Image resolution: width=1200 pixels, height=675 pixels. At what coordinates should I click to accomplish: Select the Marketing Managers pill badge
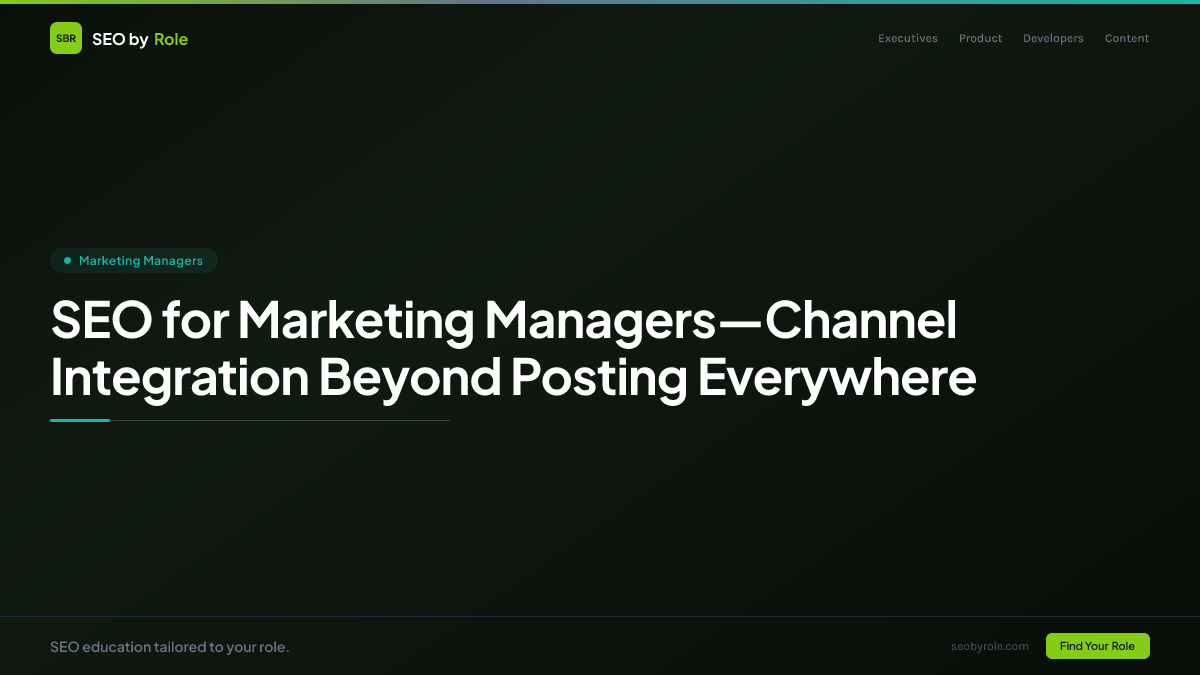pos(134,260)
